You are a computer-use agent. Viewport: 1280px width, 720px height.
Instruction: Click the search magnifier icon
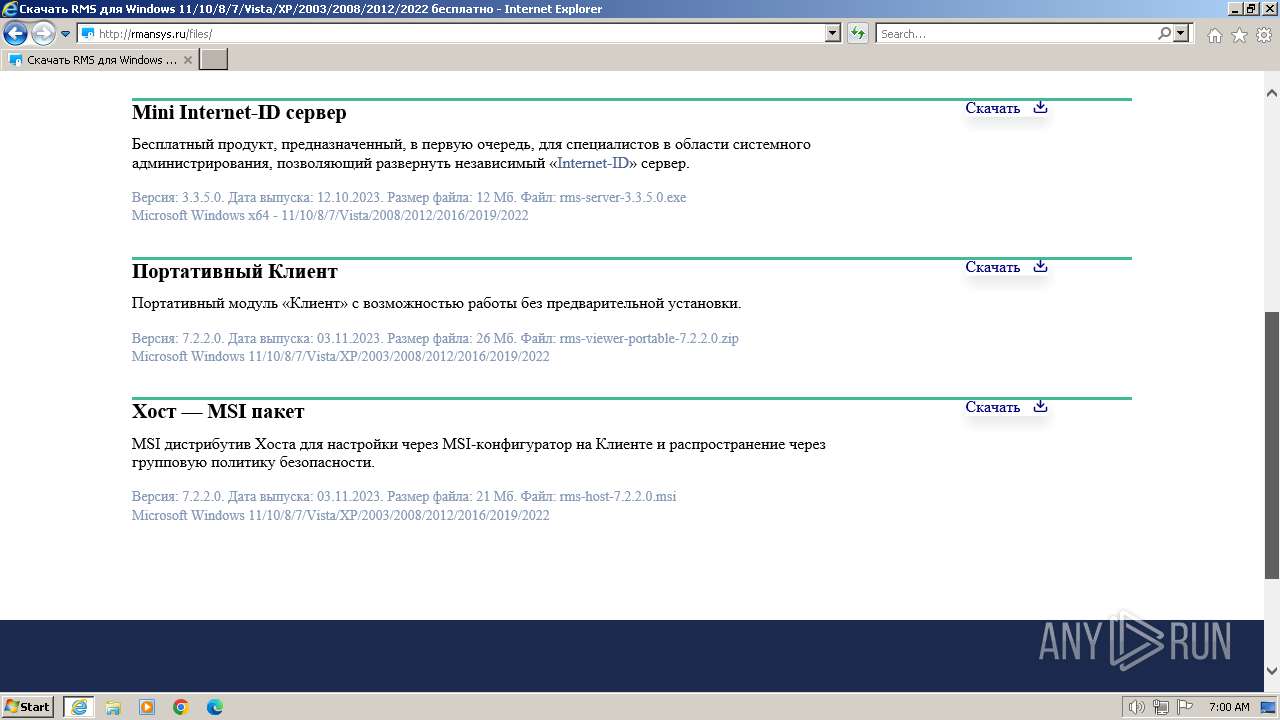pyautogui.click(x=1164, y=34)
